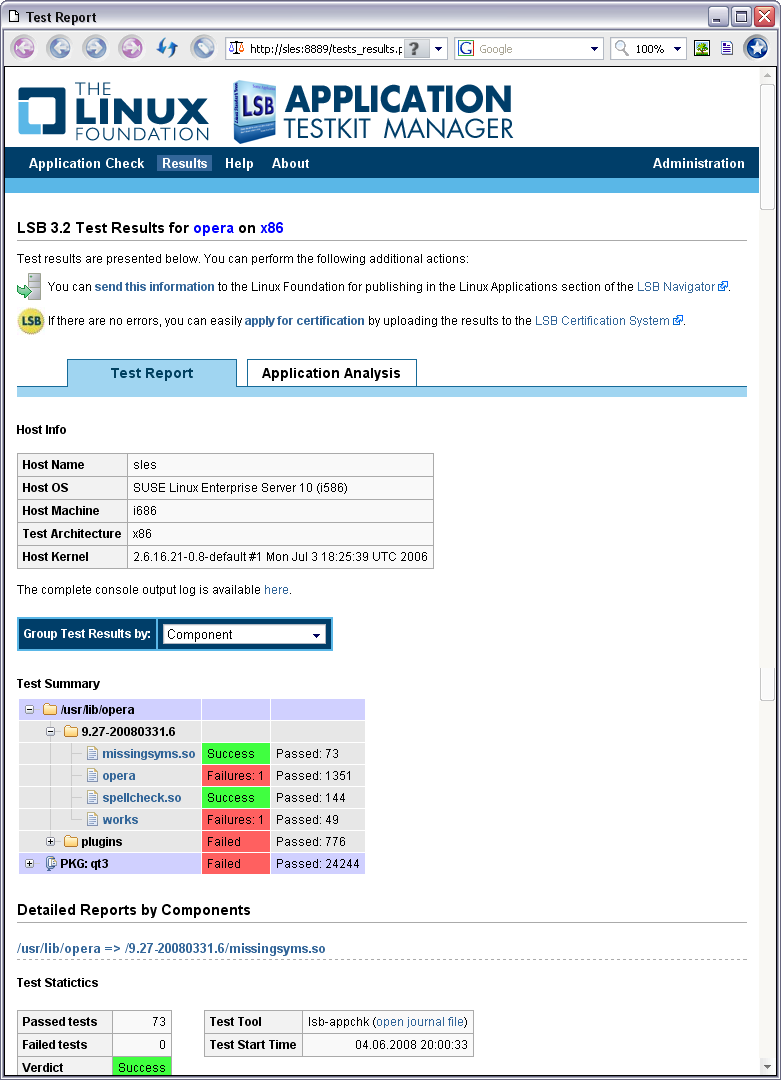
Task: Follow the apply for certification link
Action: (x=304, y=320)
